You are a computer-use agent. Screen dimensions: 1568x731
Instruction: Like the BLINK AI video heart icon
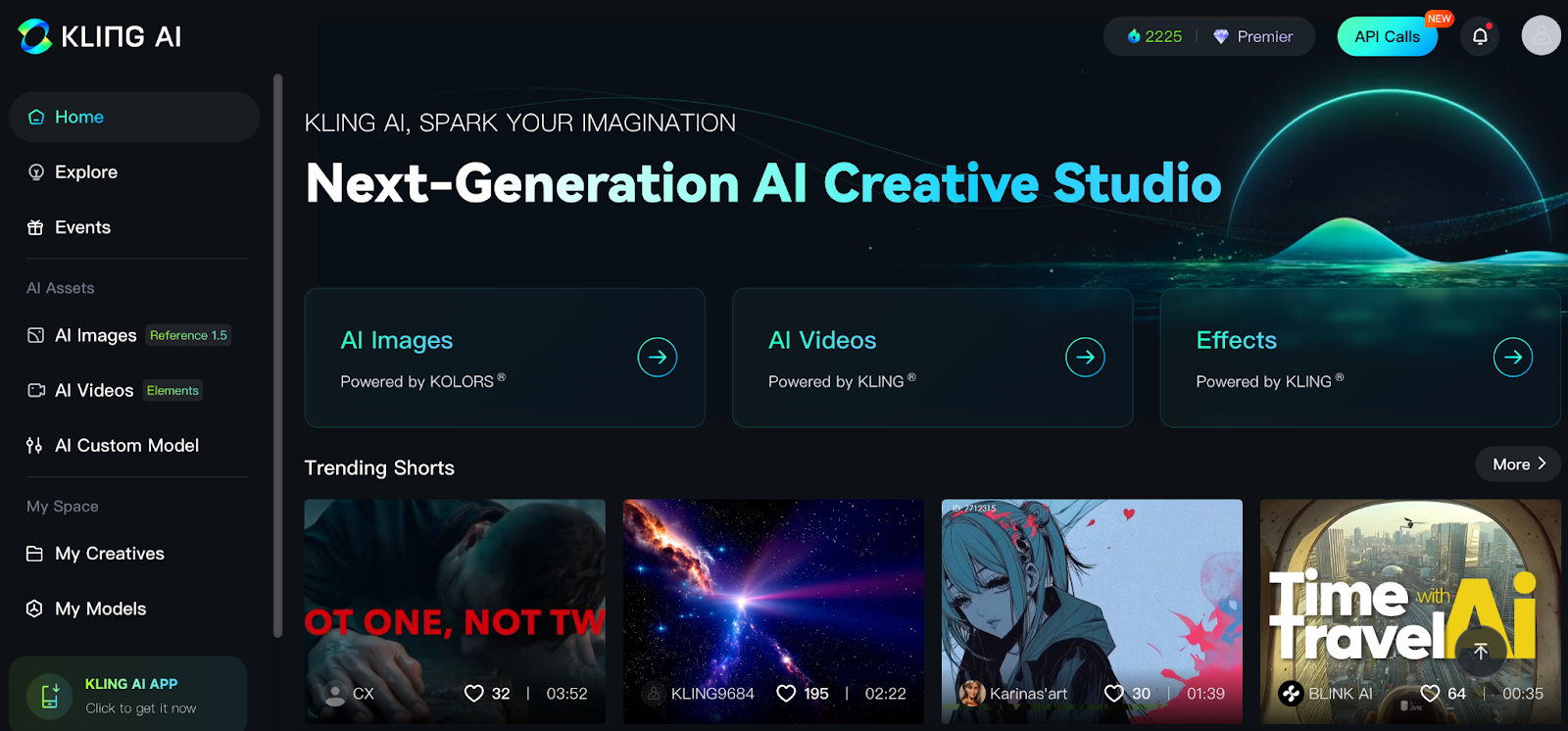1431,694
